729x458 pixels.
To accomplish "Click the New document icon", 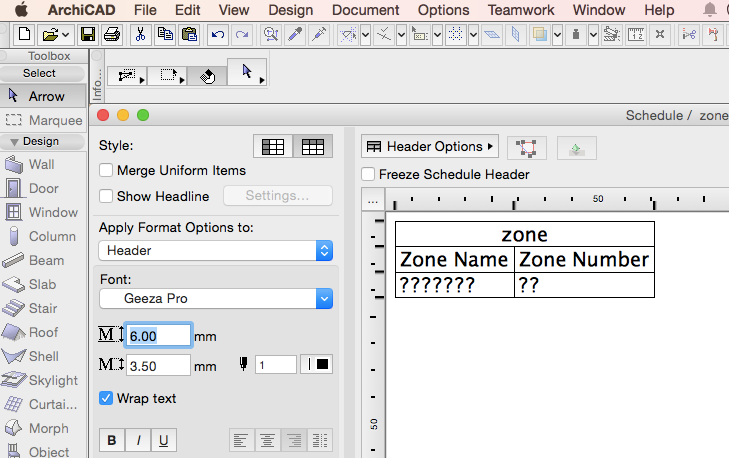I will (x=24, y=34).
